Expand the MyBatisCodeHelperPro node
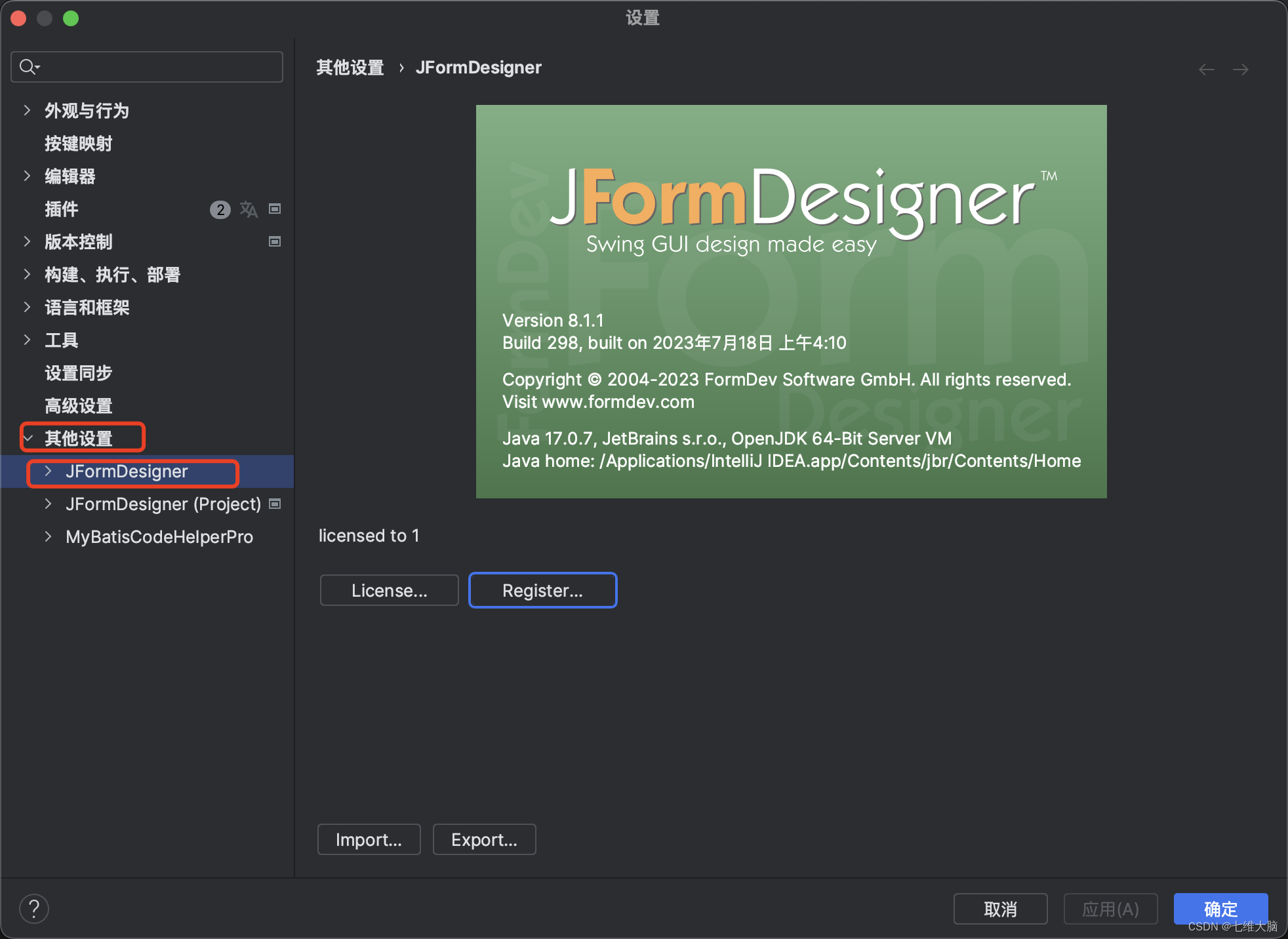 (x=48, y=536)
